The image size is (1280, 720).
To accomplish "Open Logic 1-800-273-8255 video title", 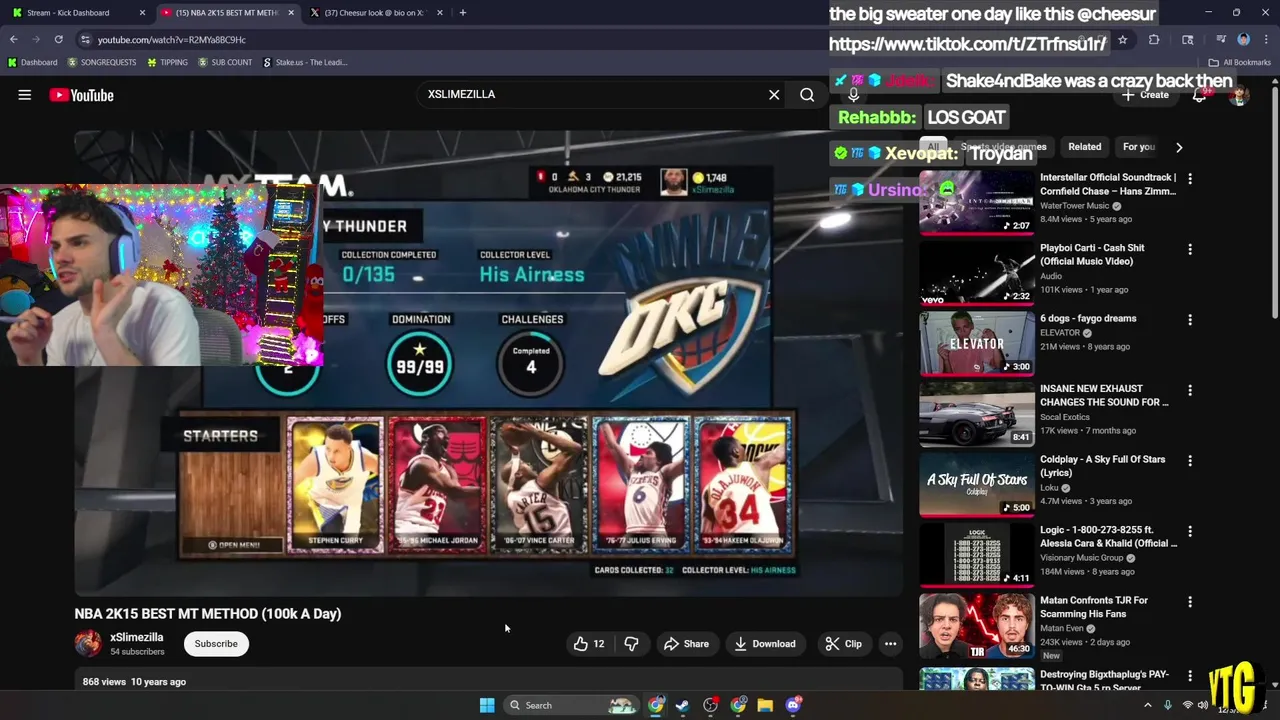I will coord(1109,537).
